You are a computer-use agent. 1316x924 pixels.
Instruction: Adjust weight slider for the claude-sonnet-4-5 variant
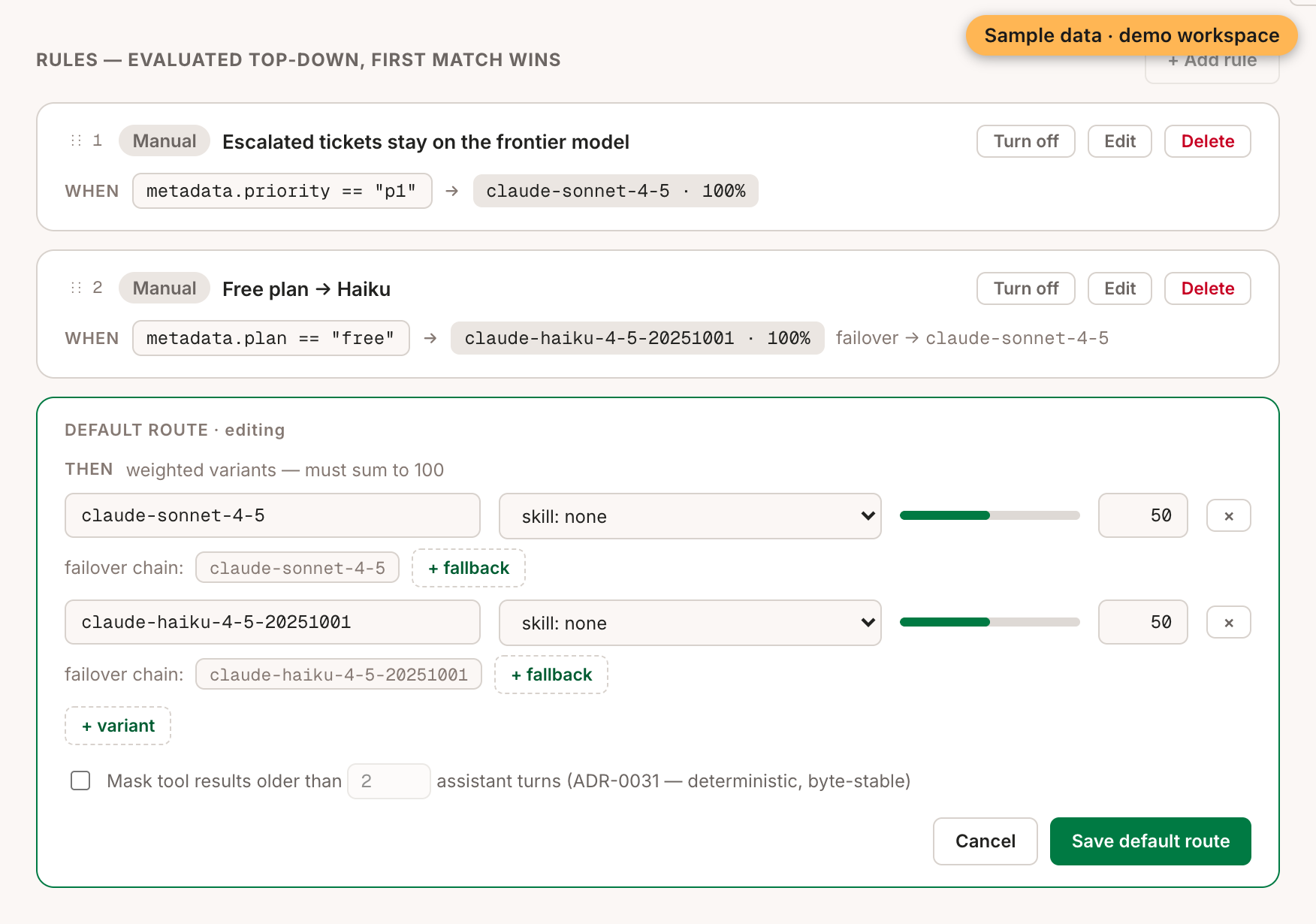point(989,515)
